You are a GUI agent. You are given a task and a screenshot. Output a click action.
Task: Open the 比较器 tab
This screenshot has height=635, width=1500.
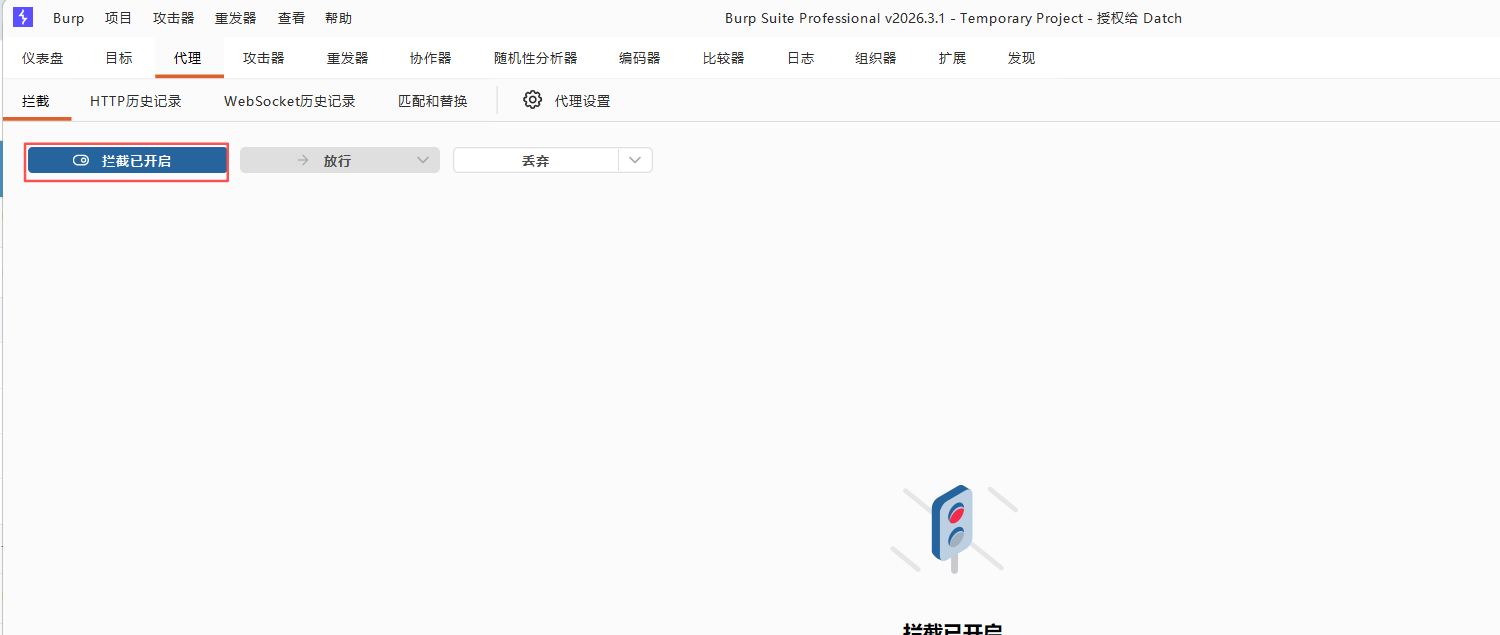724,58
